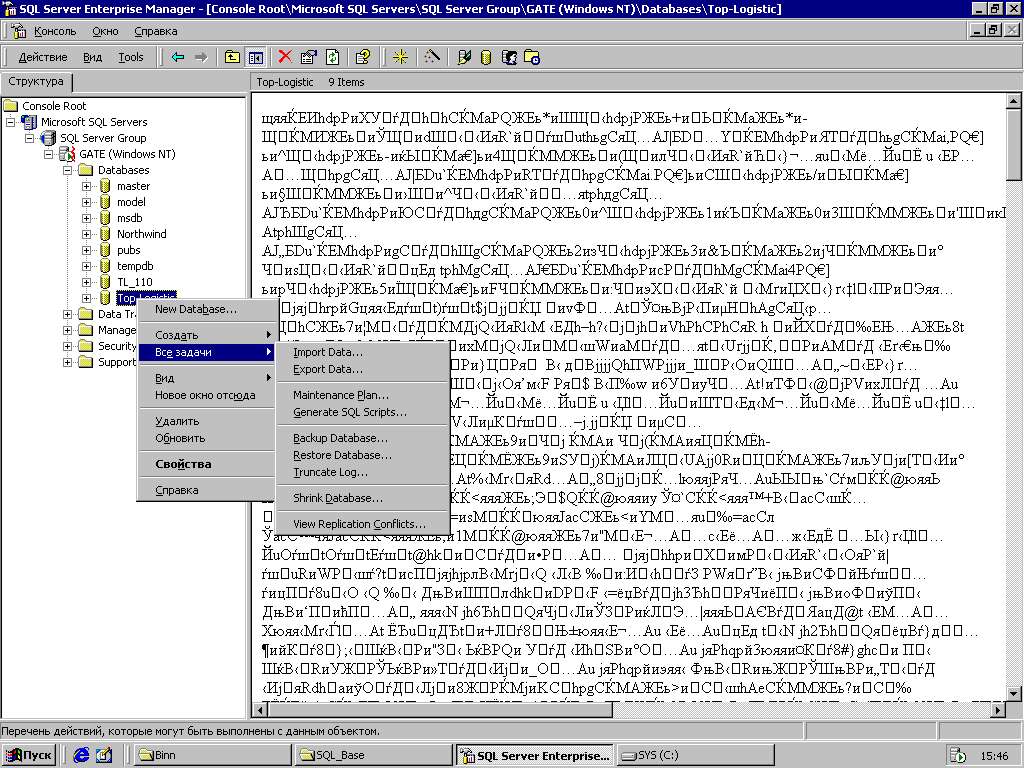This screenshot has height=768, width=1024.
Task: Expand the TL_110 database node
Action: click(86, 282)
